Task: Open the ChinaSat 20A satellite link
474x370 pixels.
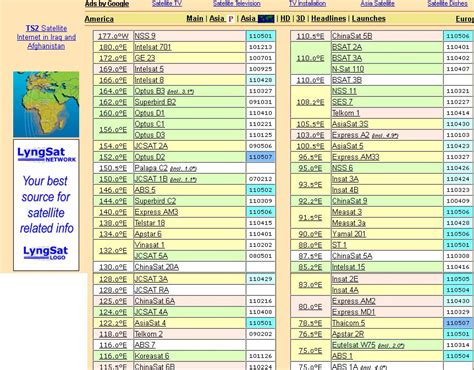Action: (157, 267)
